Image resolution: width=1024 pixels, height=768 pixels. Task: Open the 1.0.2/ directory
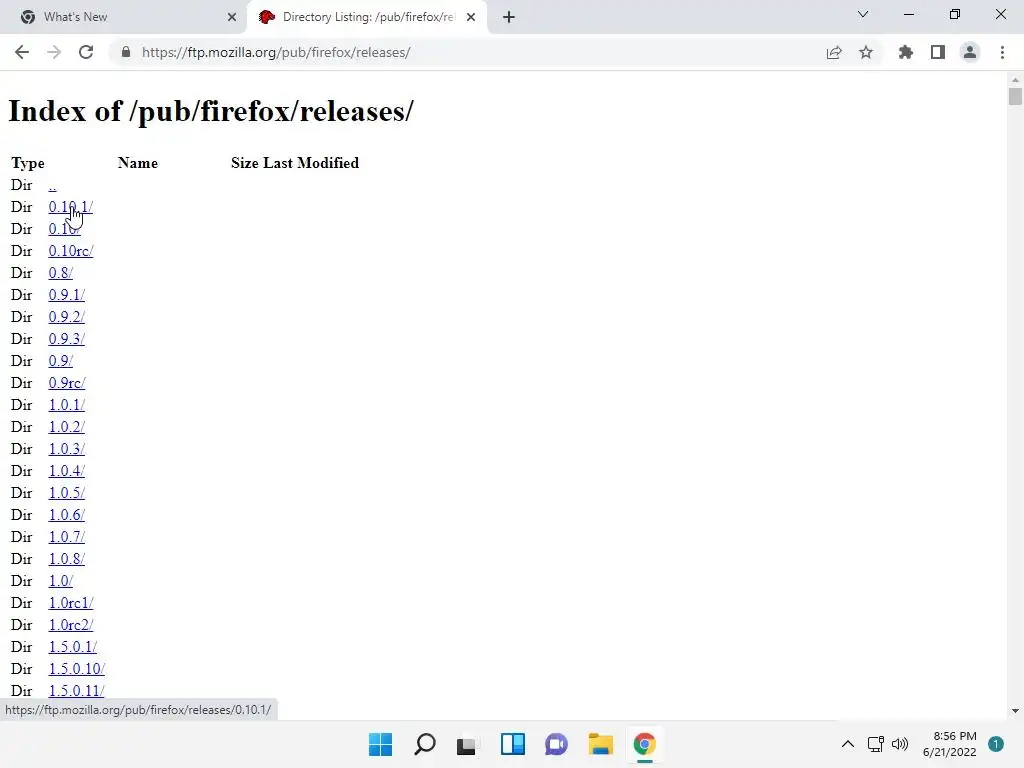tap(67, 427)
